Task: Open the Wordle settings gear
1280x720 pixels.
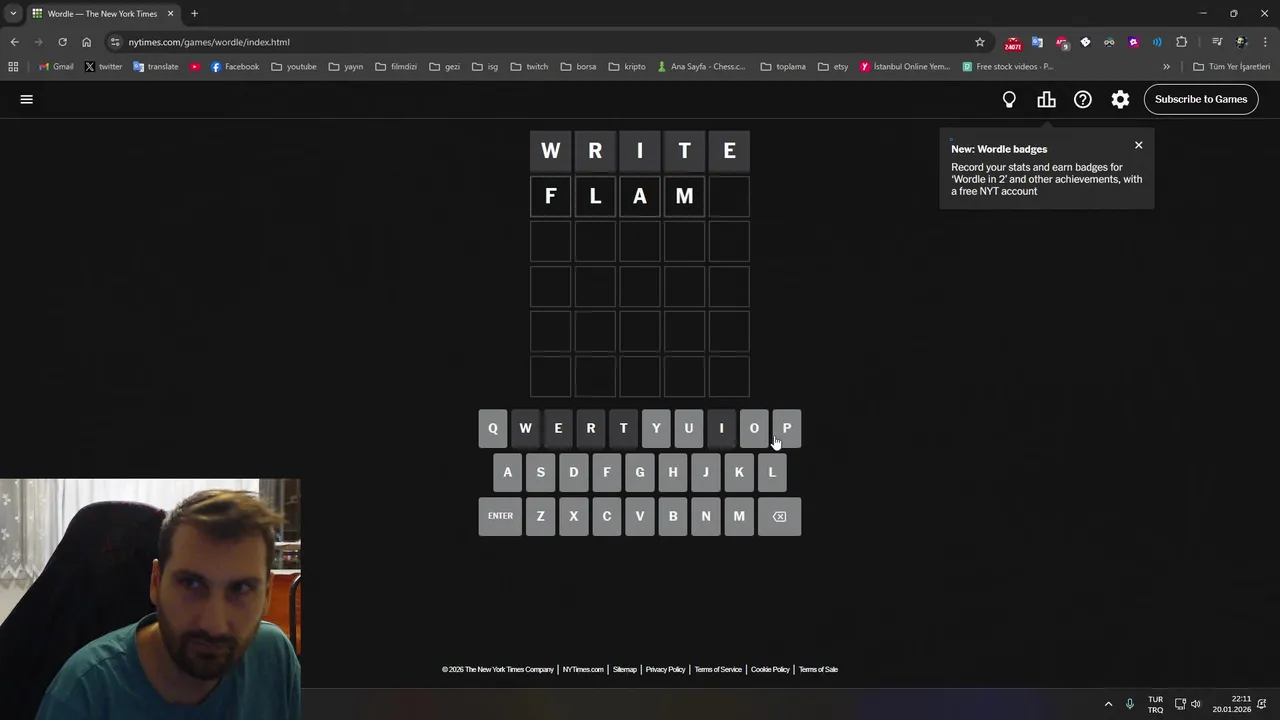Action: (x=1120, y=99)
